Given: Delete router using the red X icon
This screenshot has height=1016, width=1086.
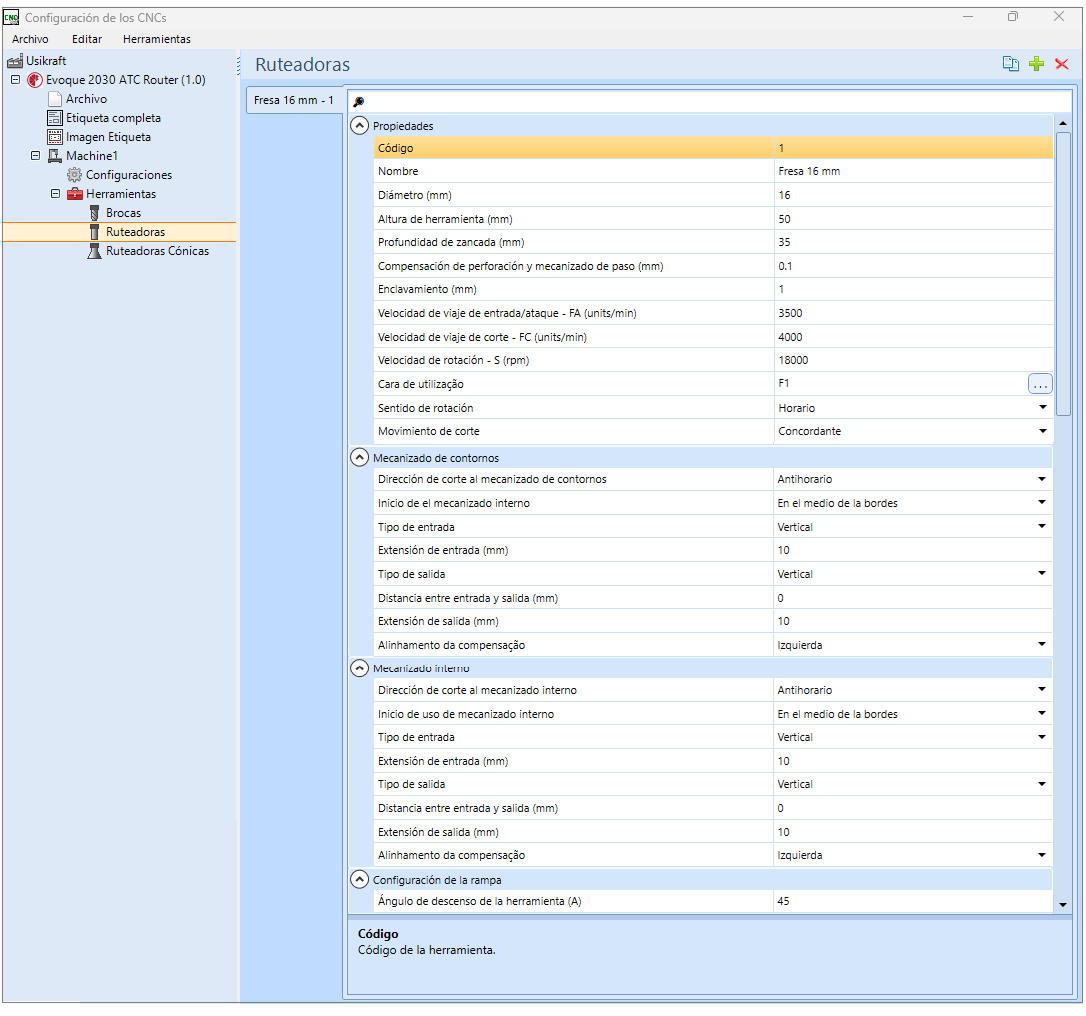Looking at the screenshot, I should pyautogui.click(x=1061, y=64).
